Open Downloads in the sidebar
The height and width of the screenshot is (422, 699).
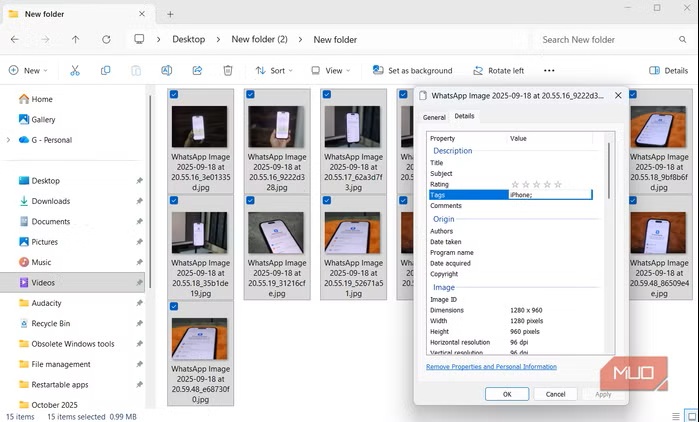(50, 201)
